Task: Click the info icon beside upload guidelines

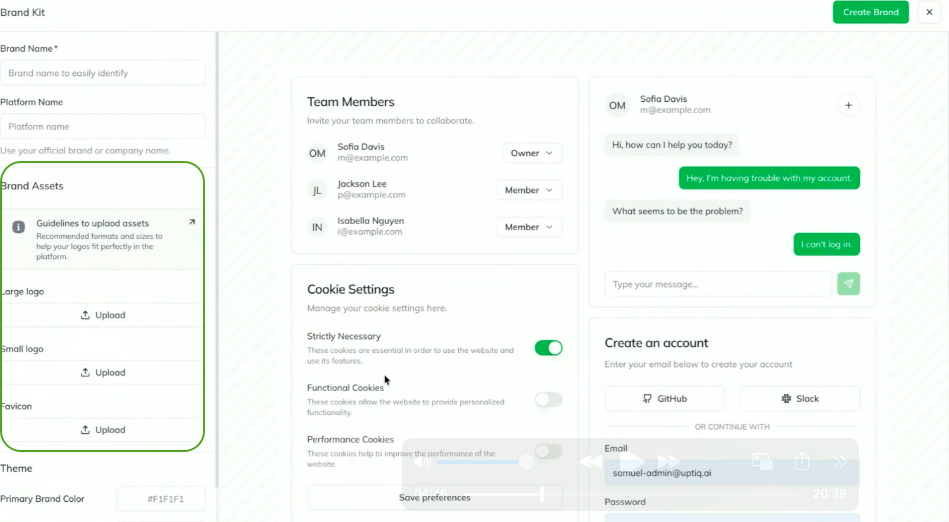Action: (x=18, y=227)
